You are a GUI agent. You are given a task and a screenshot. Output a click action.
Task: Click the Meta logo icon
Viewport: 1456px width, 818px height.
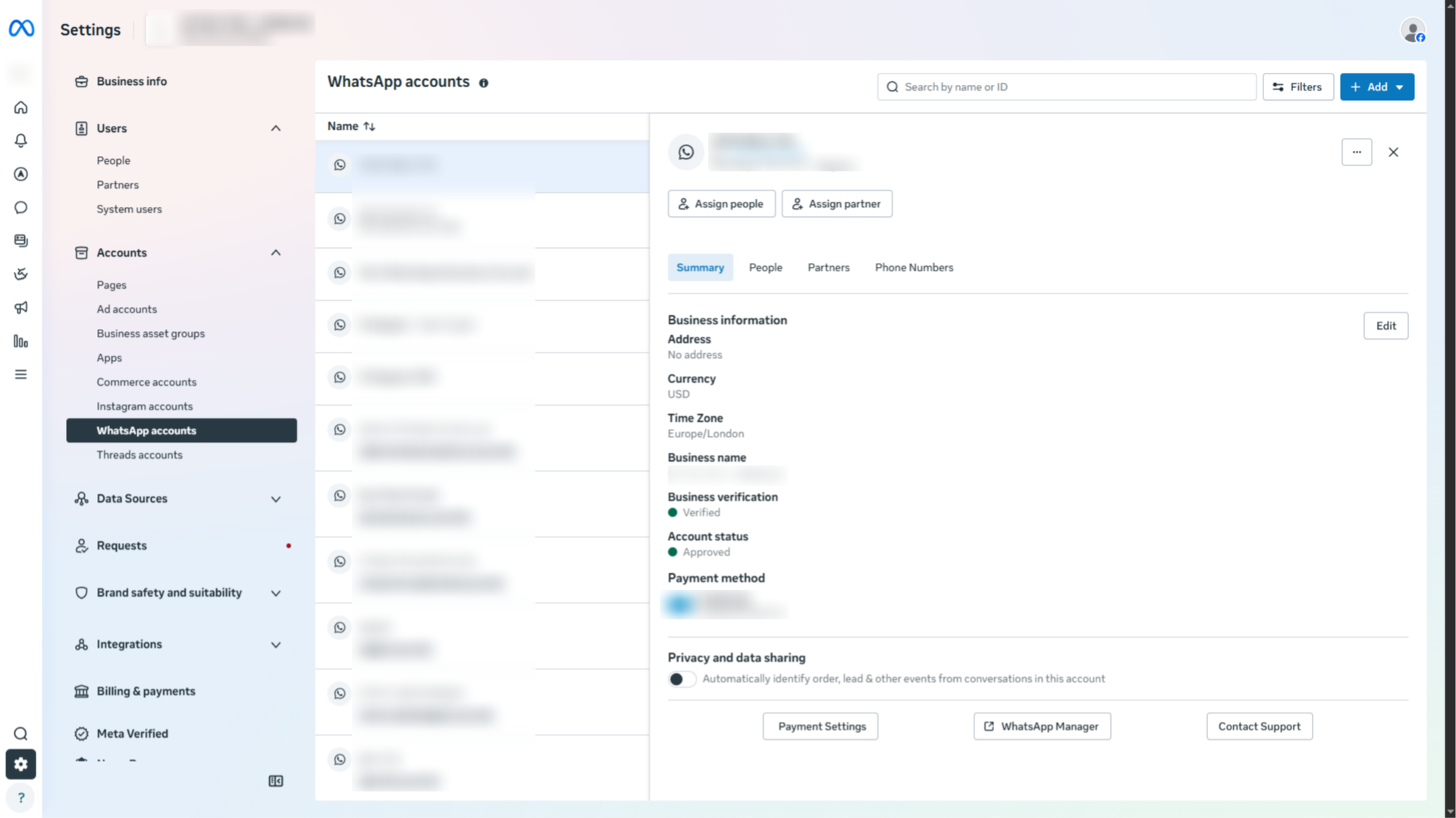point(21,29)
